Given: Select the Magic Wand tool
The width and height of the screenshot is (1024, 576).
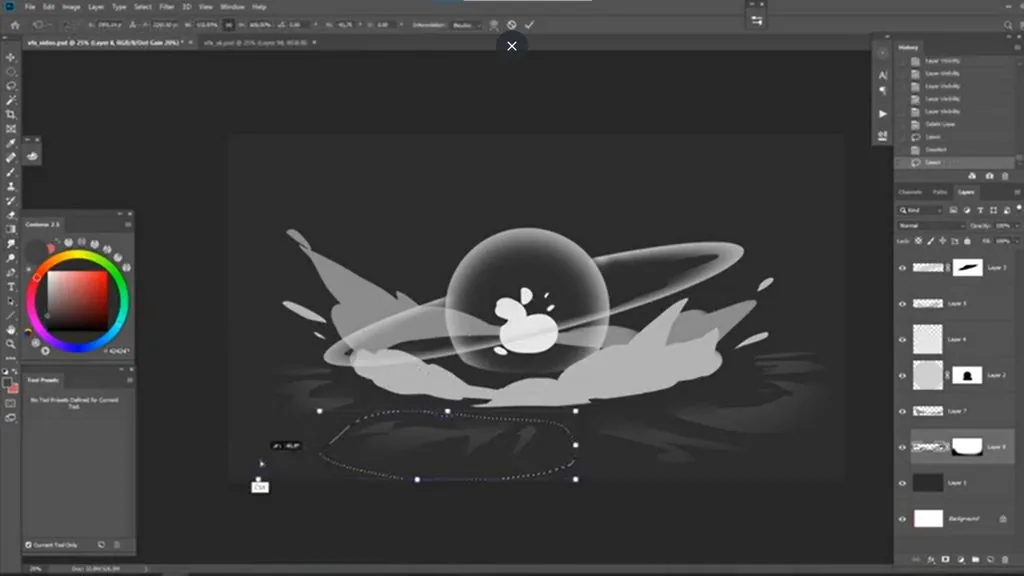Looking at the screenshot, I should pyautogui.click(x=10, y=101).
